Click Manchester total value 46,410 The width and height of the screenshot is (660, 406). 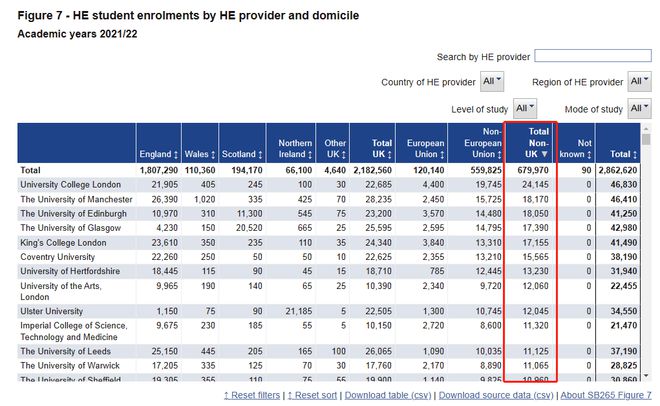(624, 199)
